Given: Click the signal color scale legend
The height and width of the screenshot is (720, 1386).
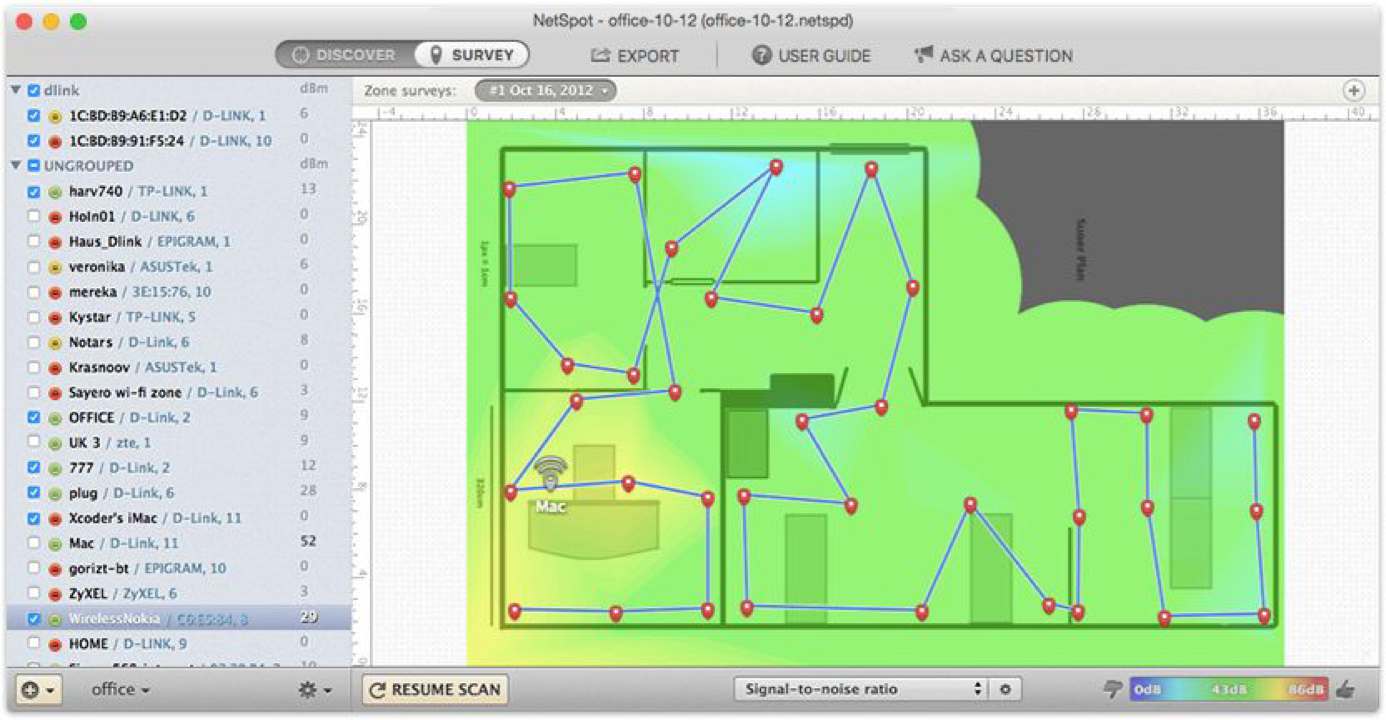Looking at the screenshot, I should click(x=1229, y=689).
